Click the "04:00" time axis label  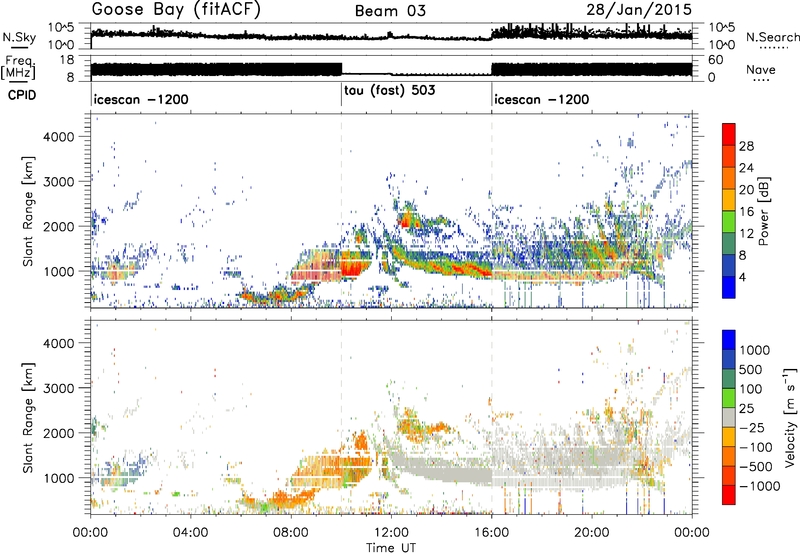click(190, 533)
